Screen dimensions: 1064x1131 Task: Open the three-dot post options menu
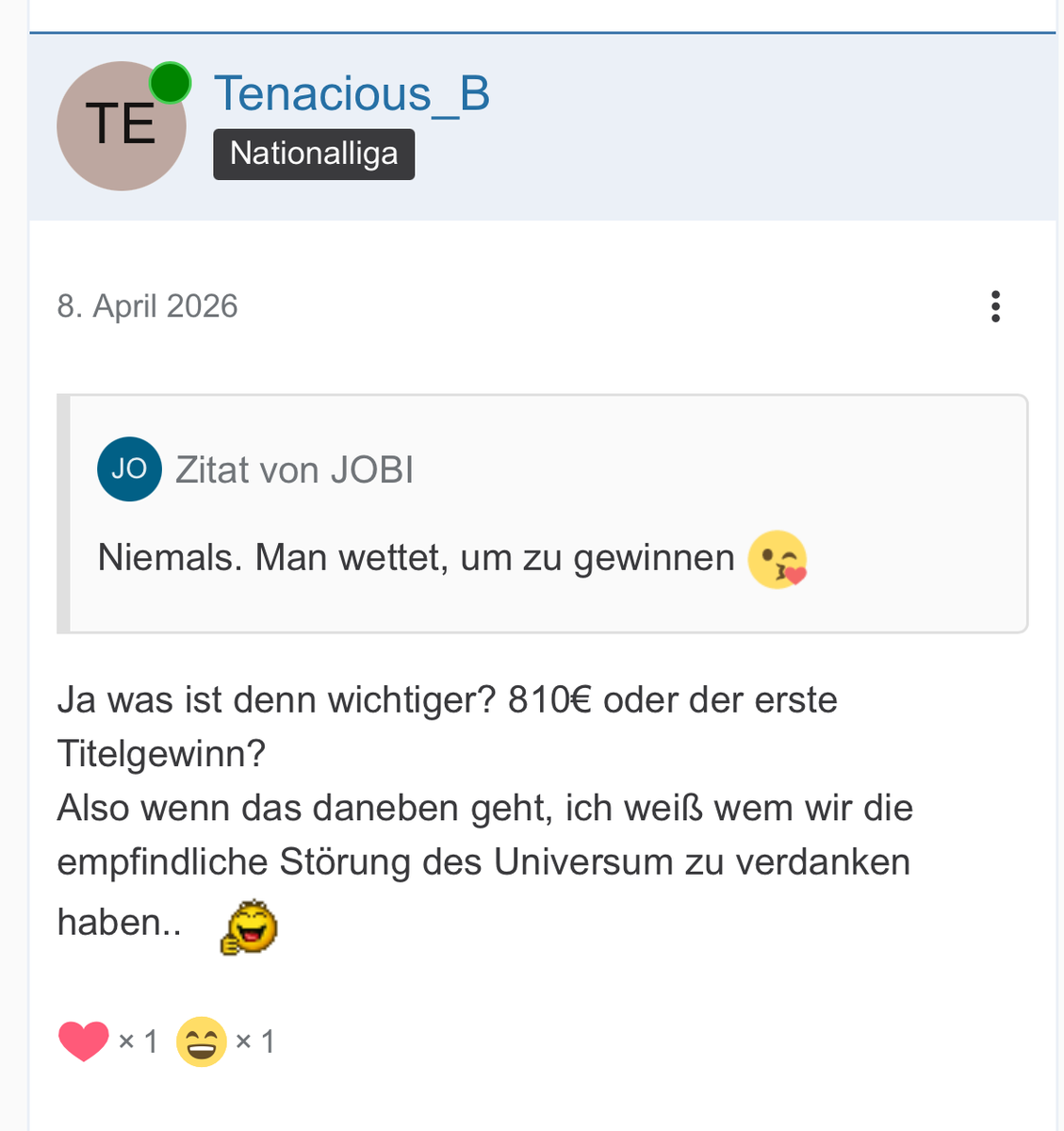pyautogui.click(x=995, y=306)
